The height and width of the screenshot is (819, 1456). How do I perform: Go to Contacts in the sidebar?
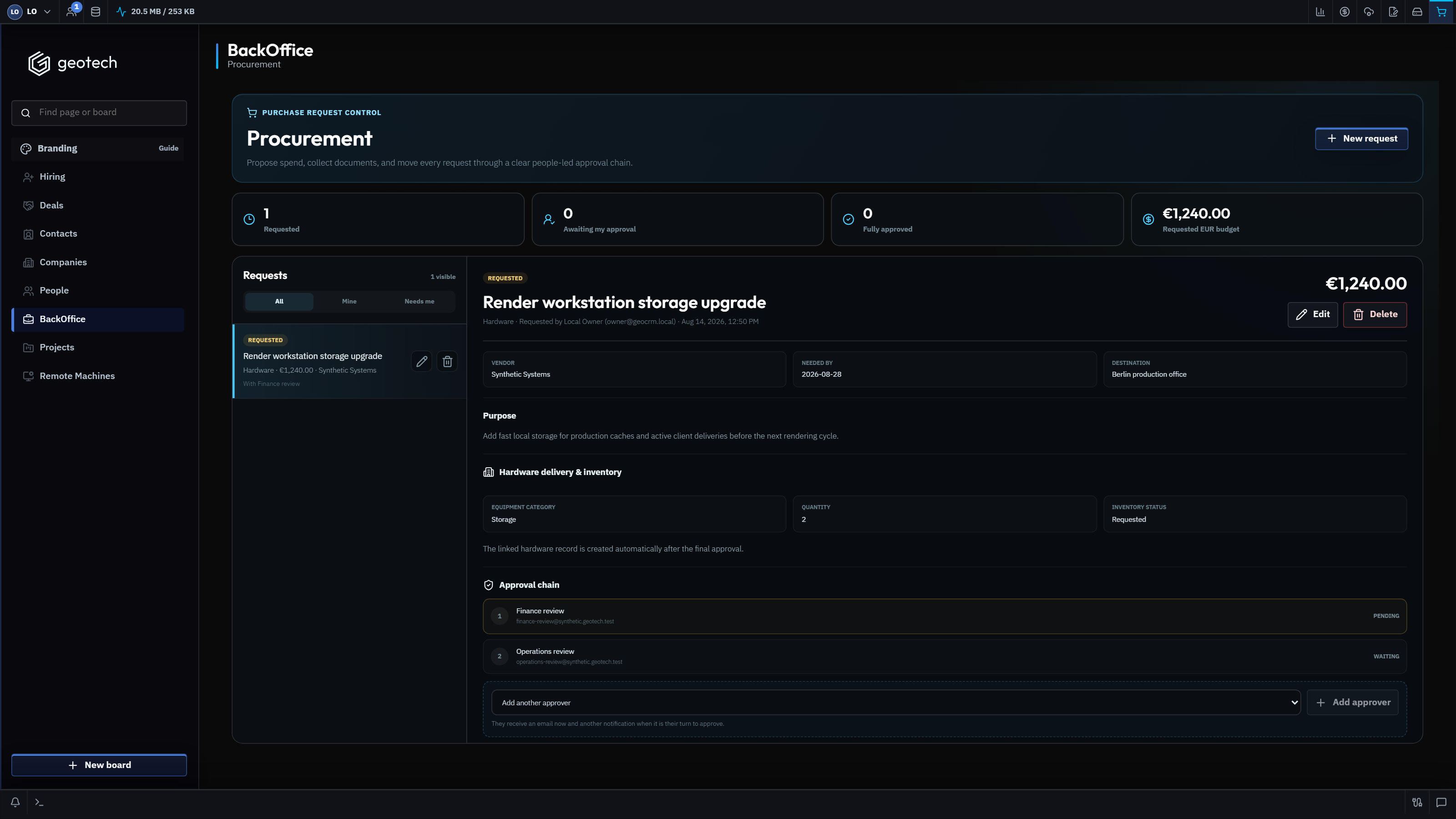[98, 233]
